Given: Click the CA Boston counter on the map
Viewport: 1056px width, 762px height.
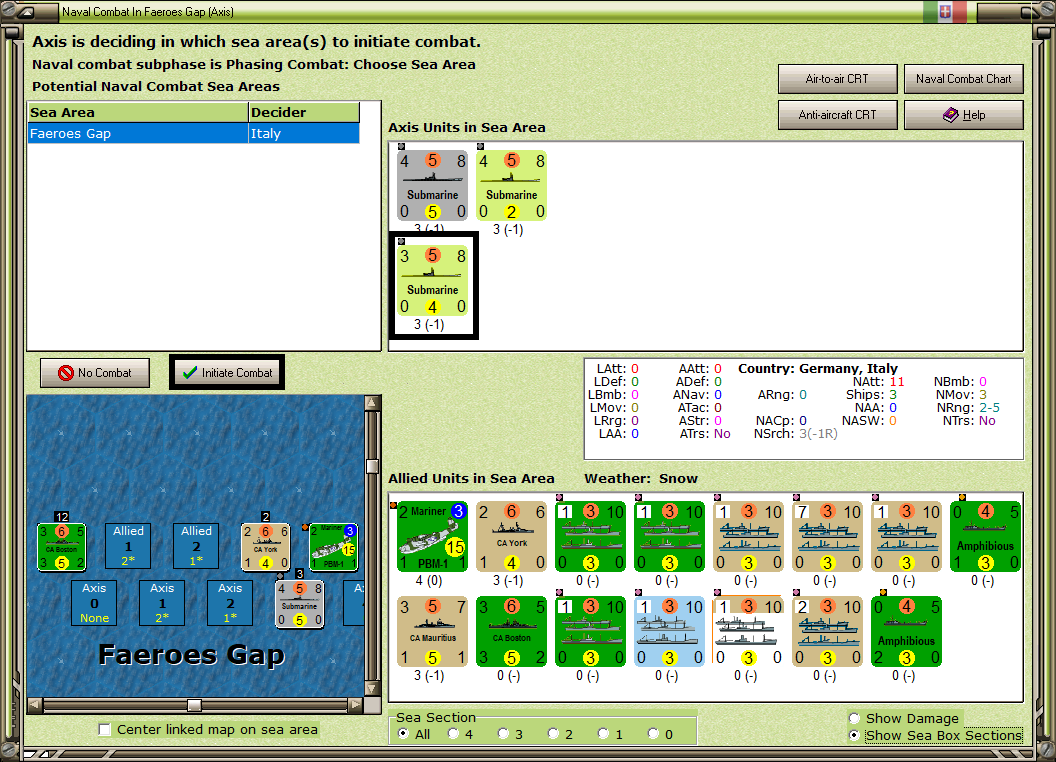Looking at the screenshot, I should click(x=61, y=547).
